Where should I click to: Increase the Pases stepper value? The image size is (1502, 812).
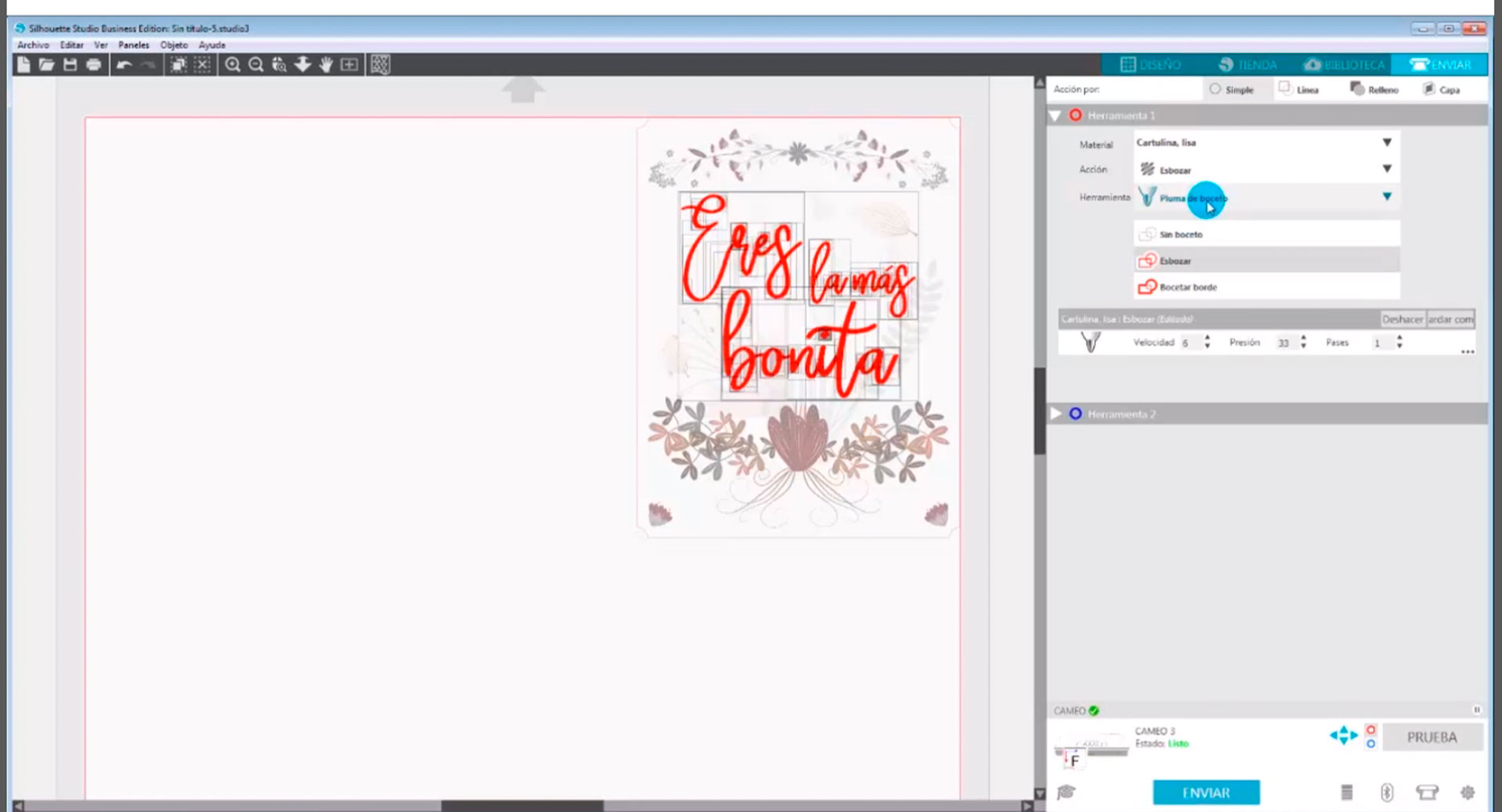(x=1400, y=338)
